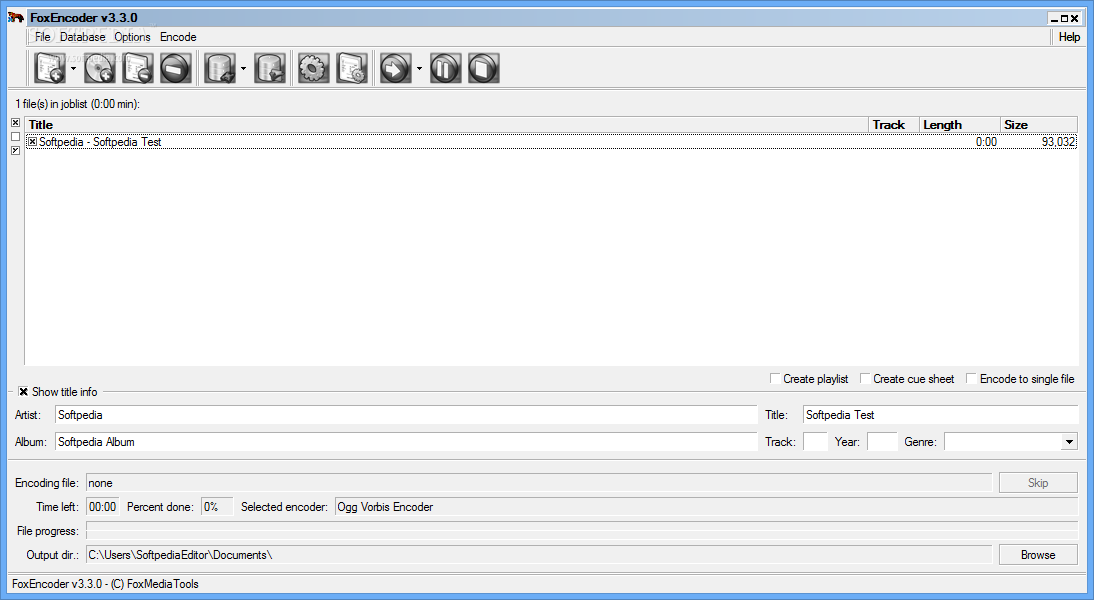Expand the add files dropdown arrow

click(73, 68)
